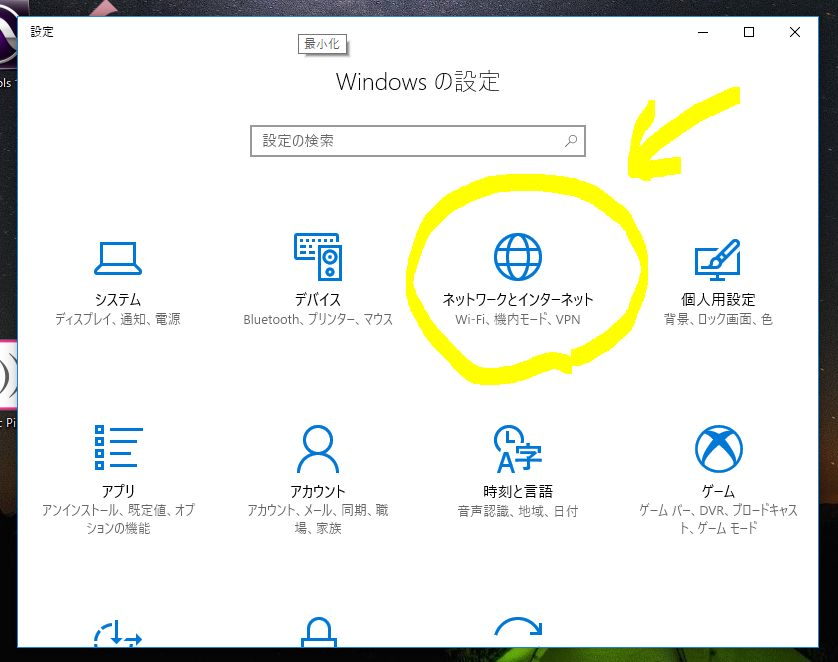Click text 背景、ロック画面、色
The width and height of the screenshot is (838, 662).
click(718, 319)
